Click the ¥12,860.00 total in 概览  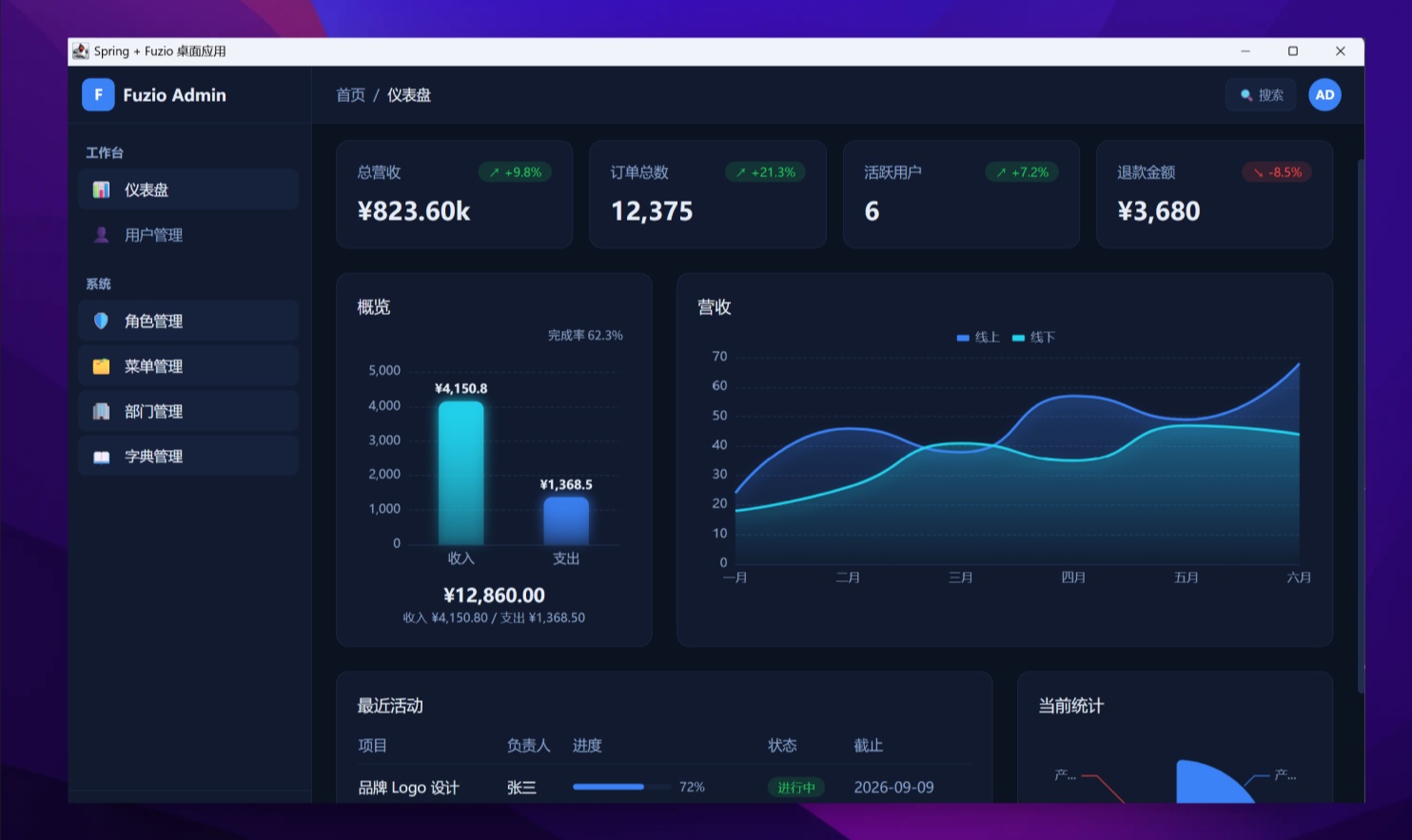click(494, 596)
